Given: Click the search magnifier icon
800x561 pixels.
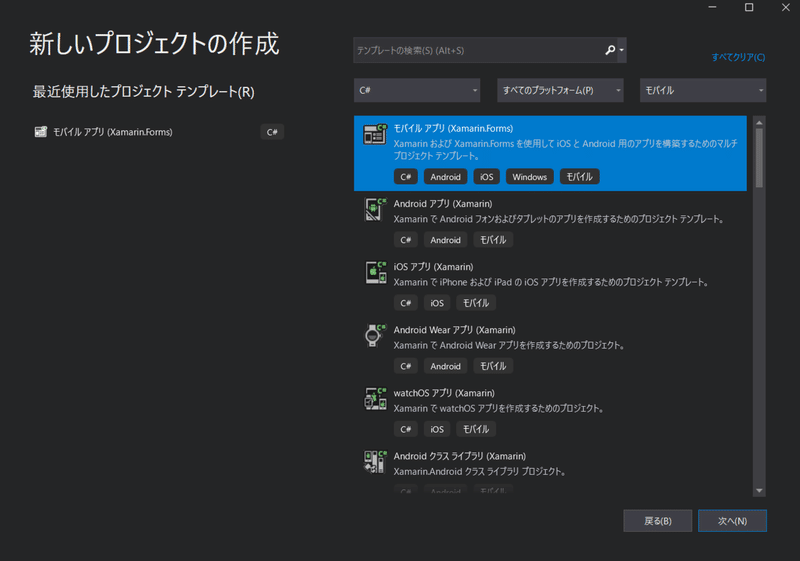Looking at the screenshot, I should pyautogui.click(x=610, y=50).
